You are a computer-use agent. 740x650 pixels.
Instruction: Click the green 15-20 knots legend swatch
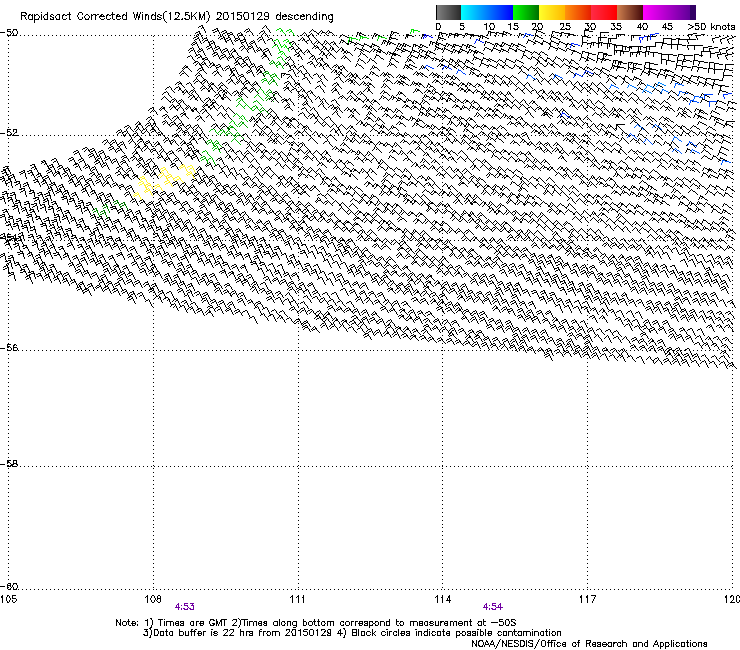[x=526, y=12]
